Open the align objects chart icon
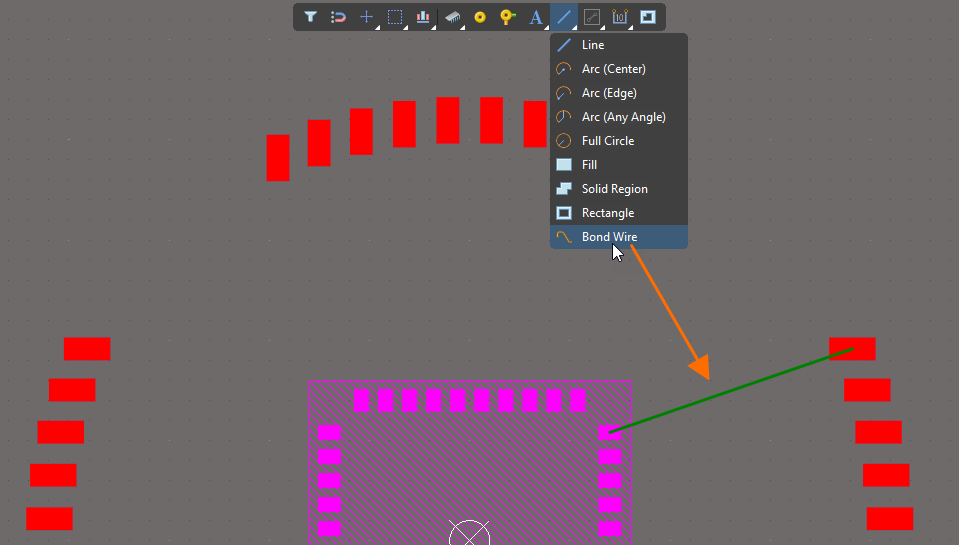Viewport: 959px width, 545px height. click(x=423, y=17)
